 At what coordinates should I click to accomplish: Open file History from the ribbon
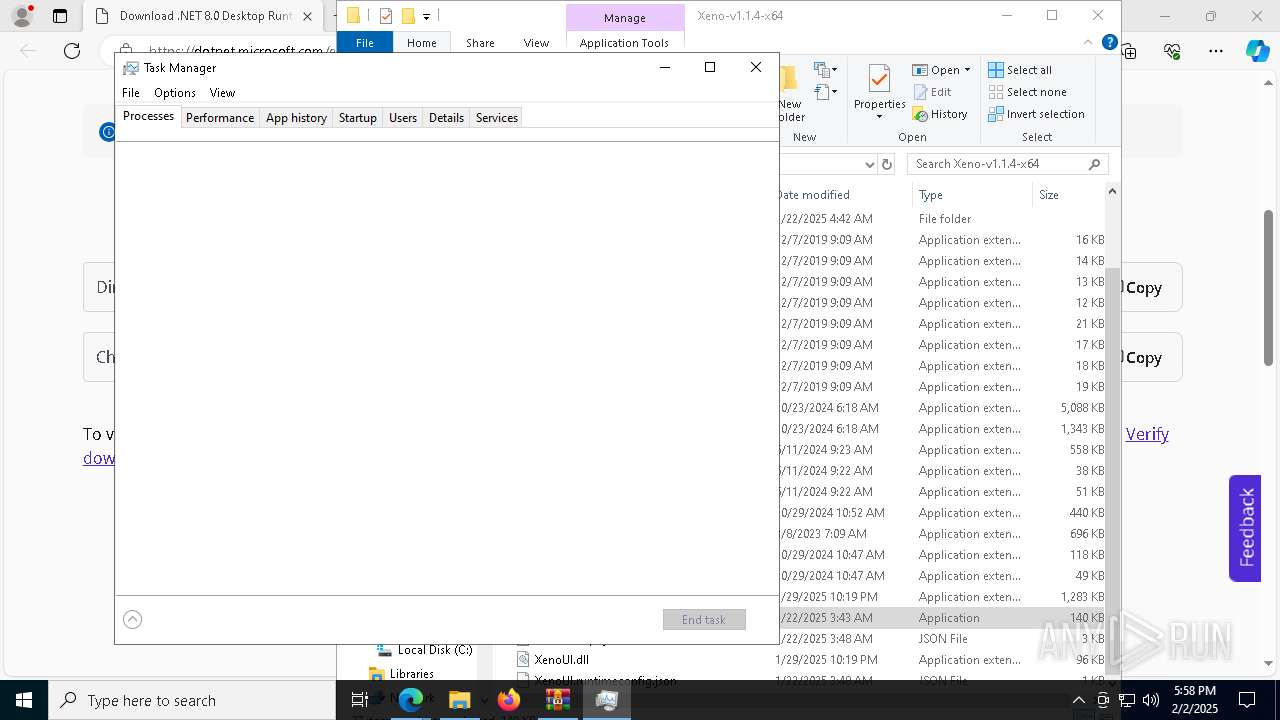[x=940, y=114]
